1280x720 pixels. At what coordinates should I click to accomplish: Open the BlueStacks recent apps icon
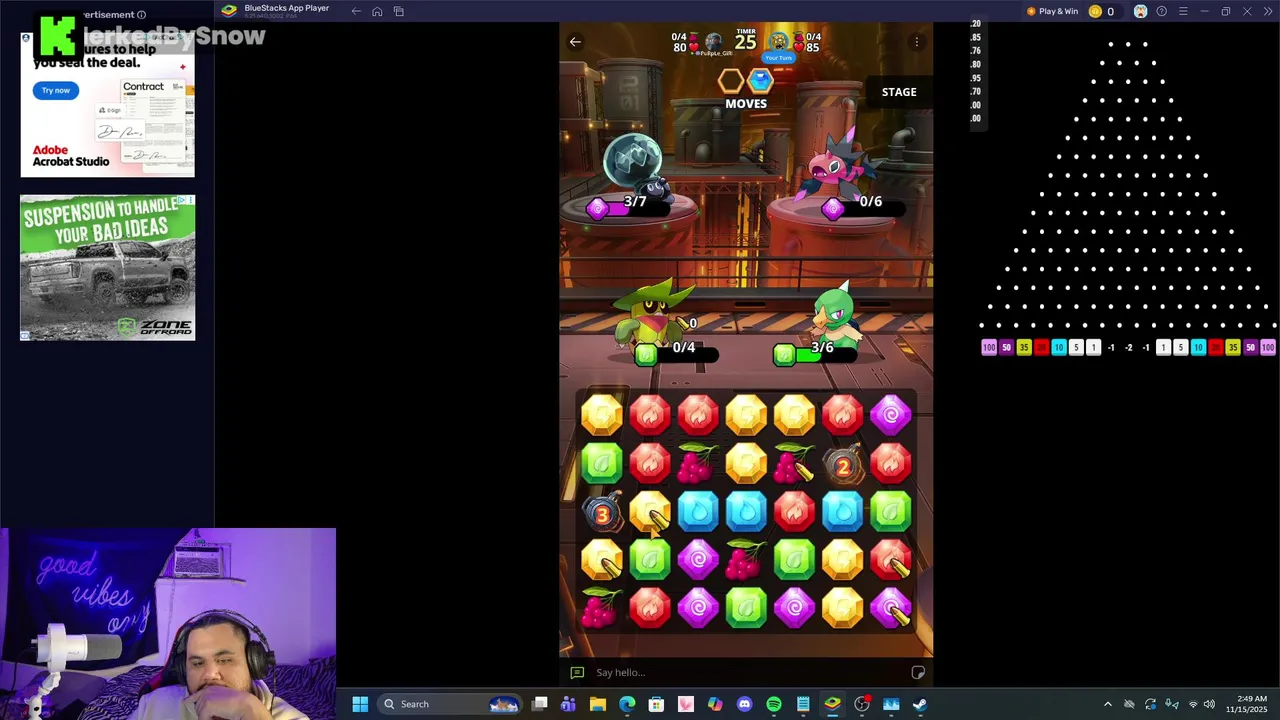click(398, 11)
